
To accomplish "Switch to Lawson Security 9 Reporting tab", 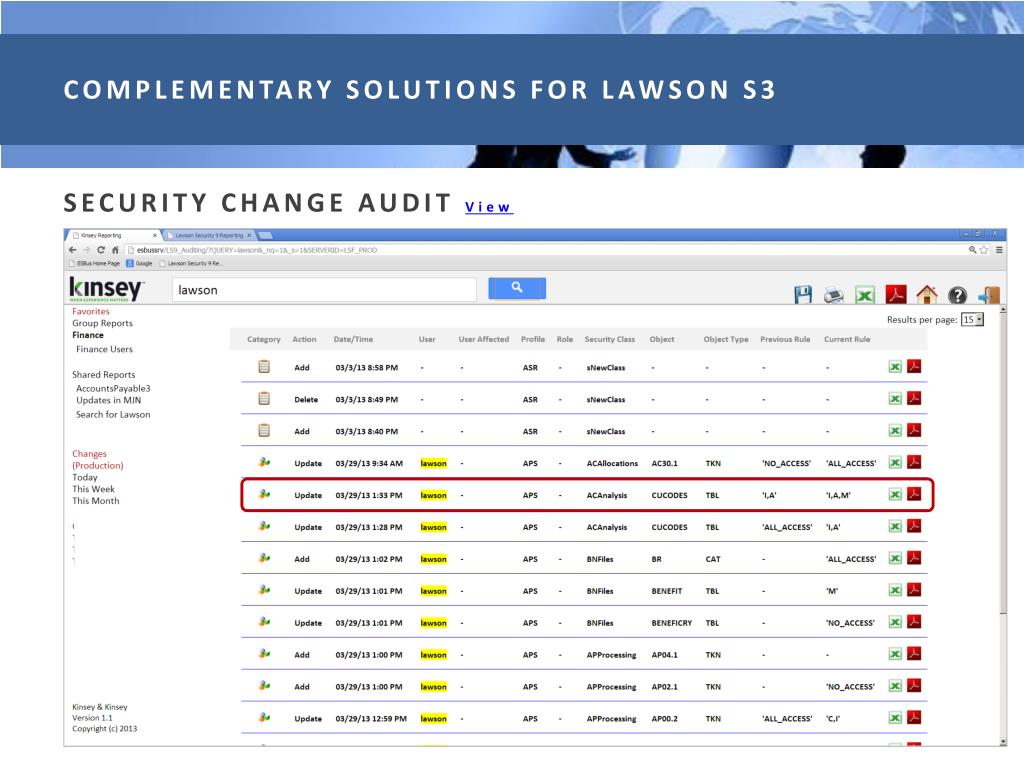I will click(x=209, y=235).
